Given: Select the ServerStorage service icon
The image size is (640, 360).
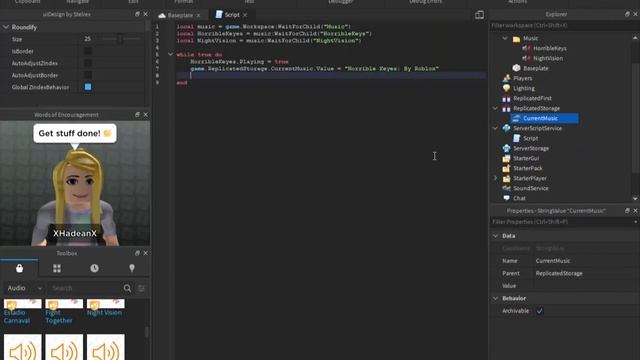Looking at the screenshot, I should pyautogui.click(x=507, y=148).
